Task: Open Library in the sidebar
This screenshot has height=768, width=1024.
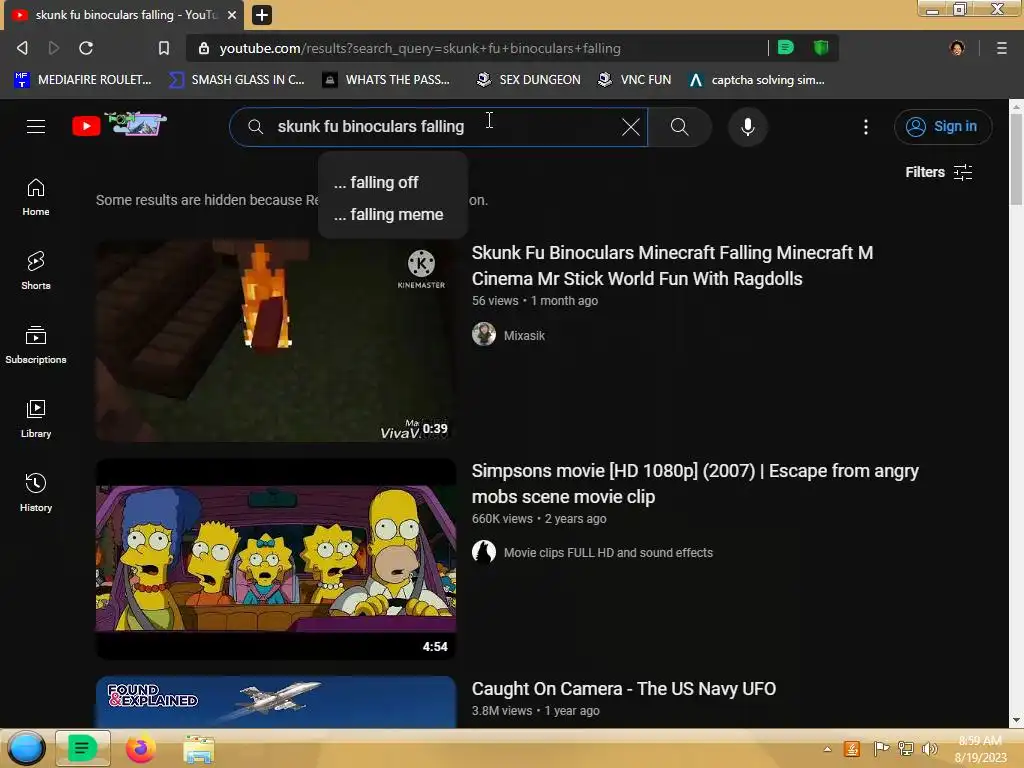Action: (x=36, y=419)
